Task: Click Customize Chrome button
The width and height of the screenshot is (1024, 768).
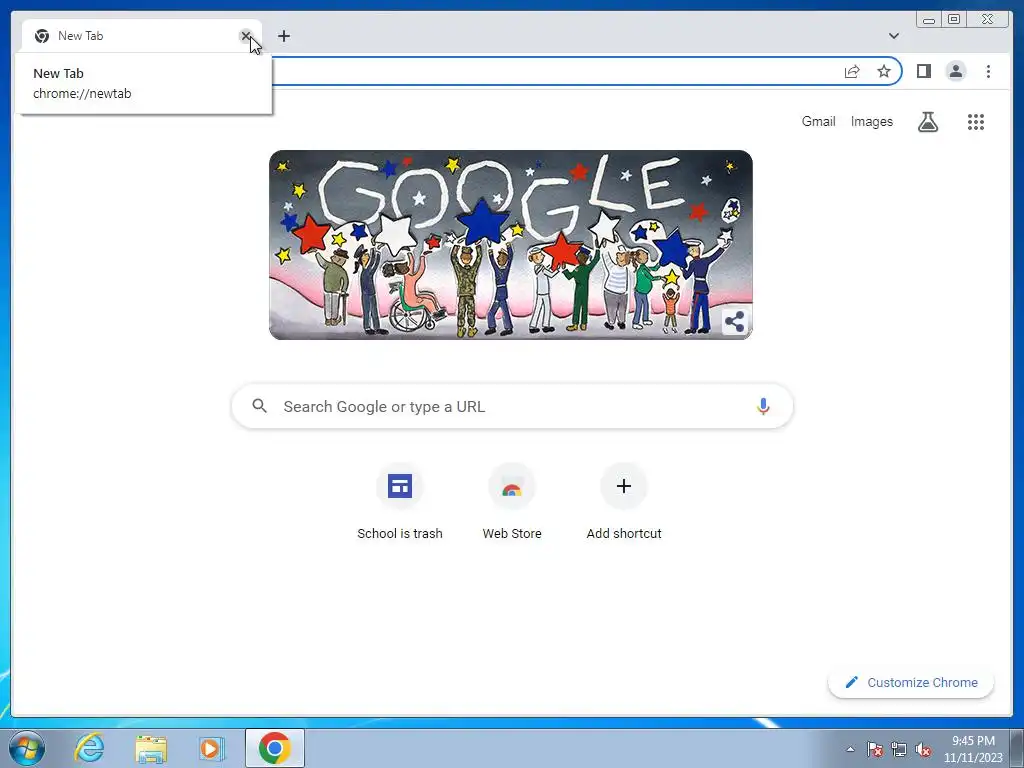Action: point(911,682)
